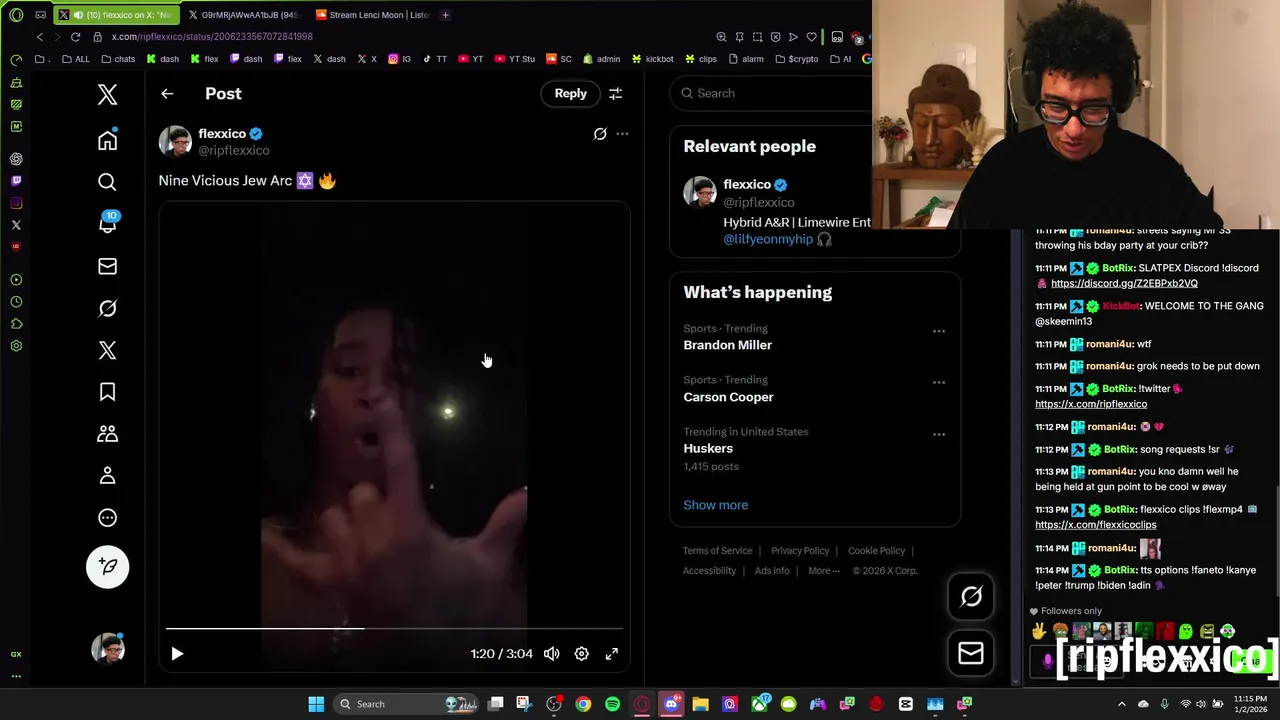Open the Huskers trending topic
The height and width of the screenshot is (720, 1280).
coord(708,448)
